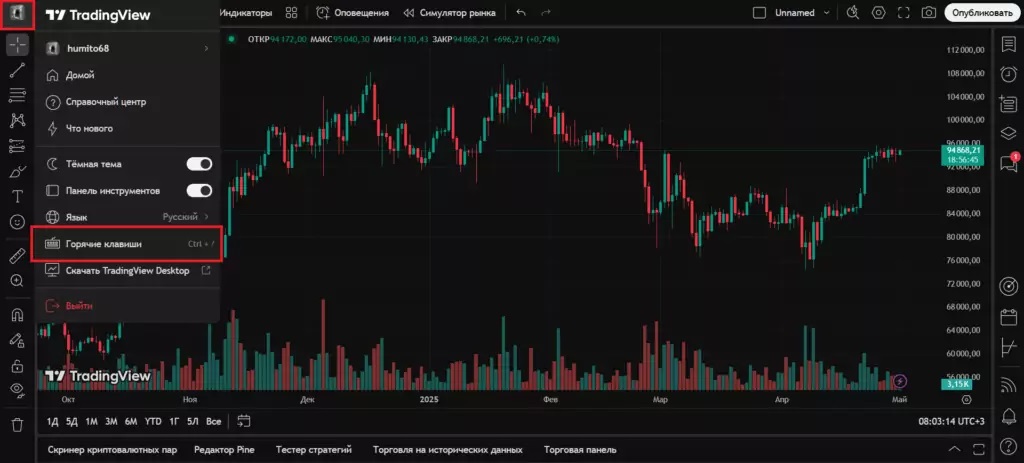
Task: Open chart settings hexagon gear icon
Action: coord(878,13)
